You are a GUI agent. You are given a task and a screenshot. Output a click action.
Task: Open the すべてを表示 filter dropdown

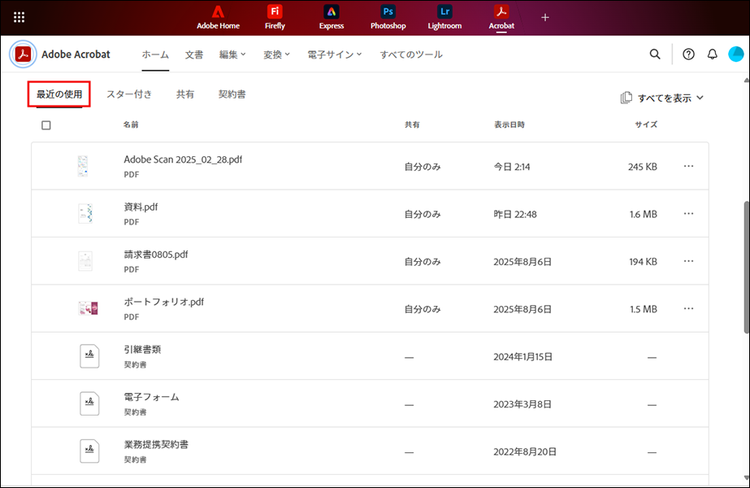click(x=662, y=98)
